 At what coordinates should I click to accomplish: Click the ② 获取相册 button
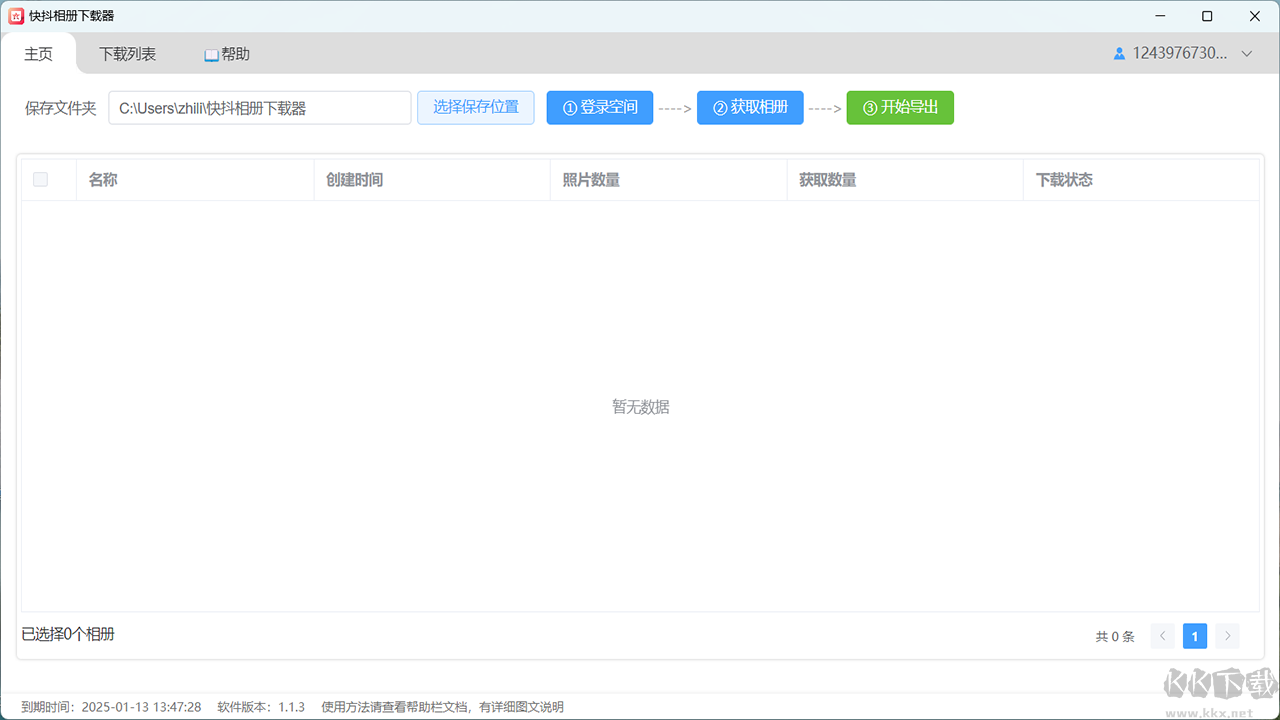[750, 107]
